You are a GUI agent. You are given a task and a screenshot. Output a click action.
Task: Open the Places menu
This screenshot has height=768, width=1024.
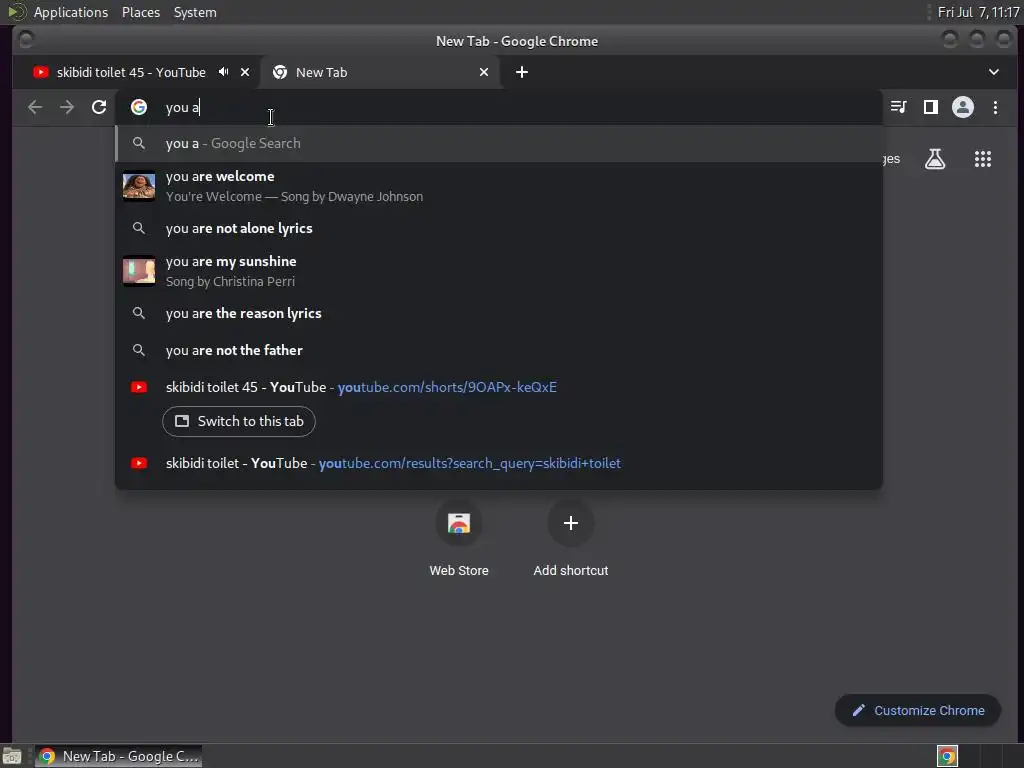[x=141, y=12]
